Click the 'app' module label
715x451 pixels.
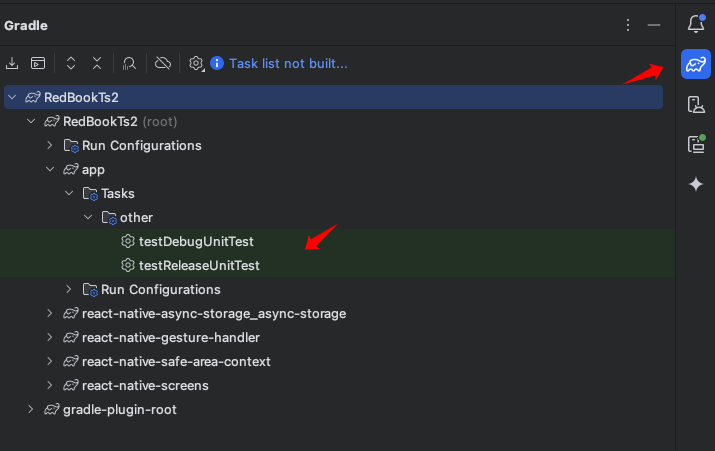click(x=93, y=170)
